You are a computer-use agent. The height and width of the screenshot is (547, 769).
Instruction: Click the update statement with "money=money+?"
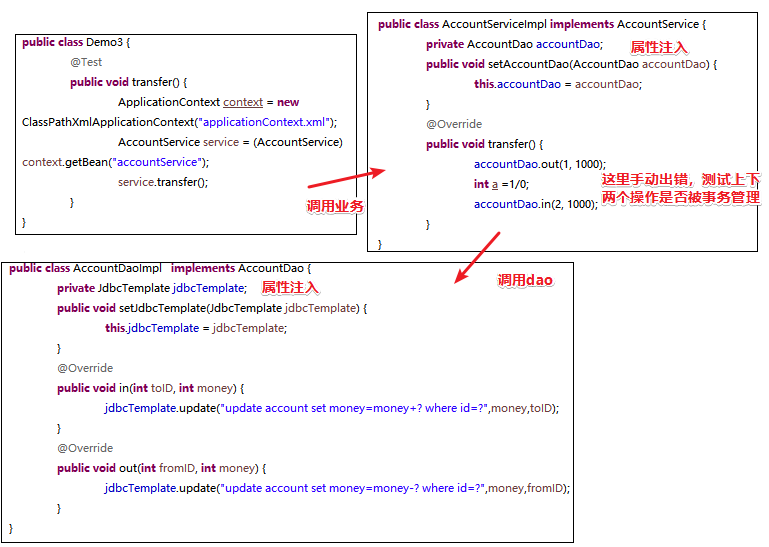tap(332, 408)
